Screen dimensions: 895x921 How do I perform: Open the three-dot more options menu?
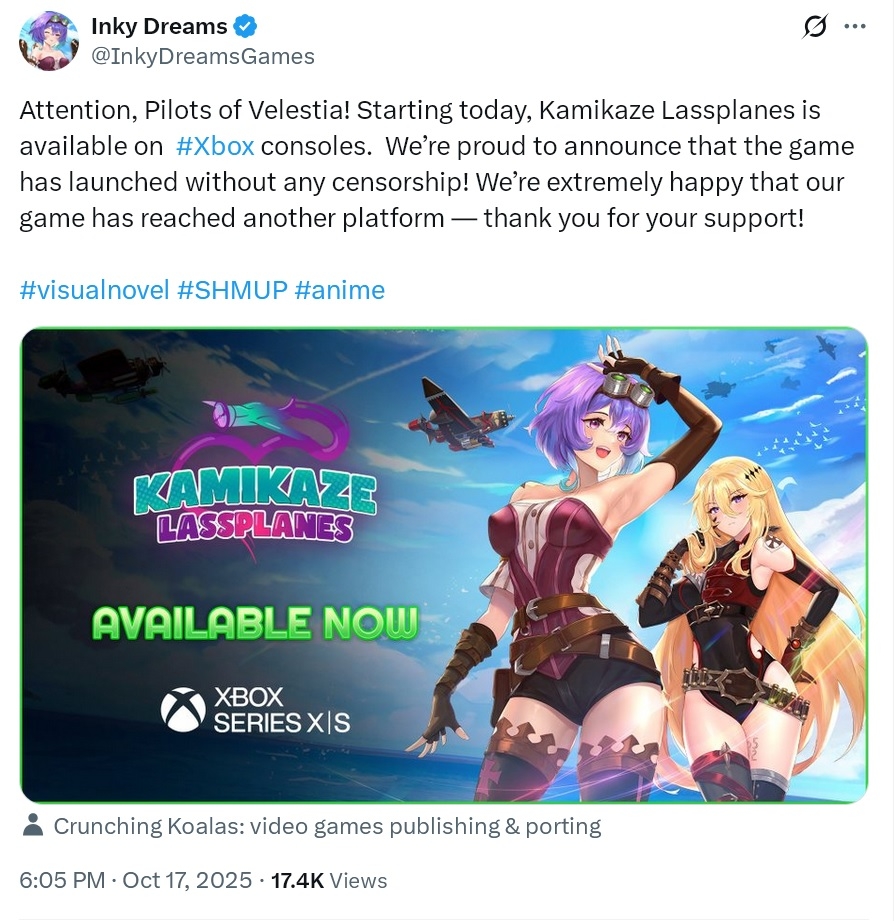coord(854,26)
